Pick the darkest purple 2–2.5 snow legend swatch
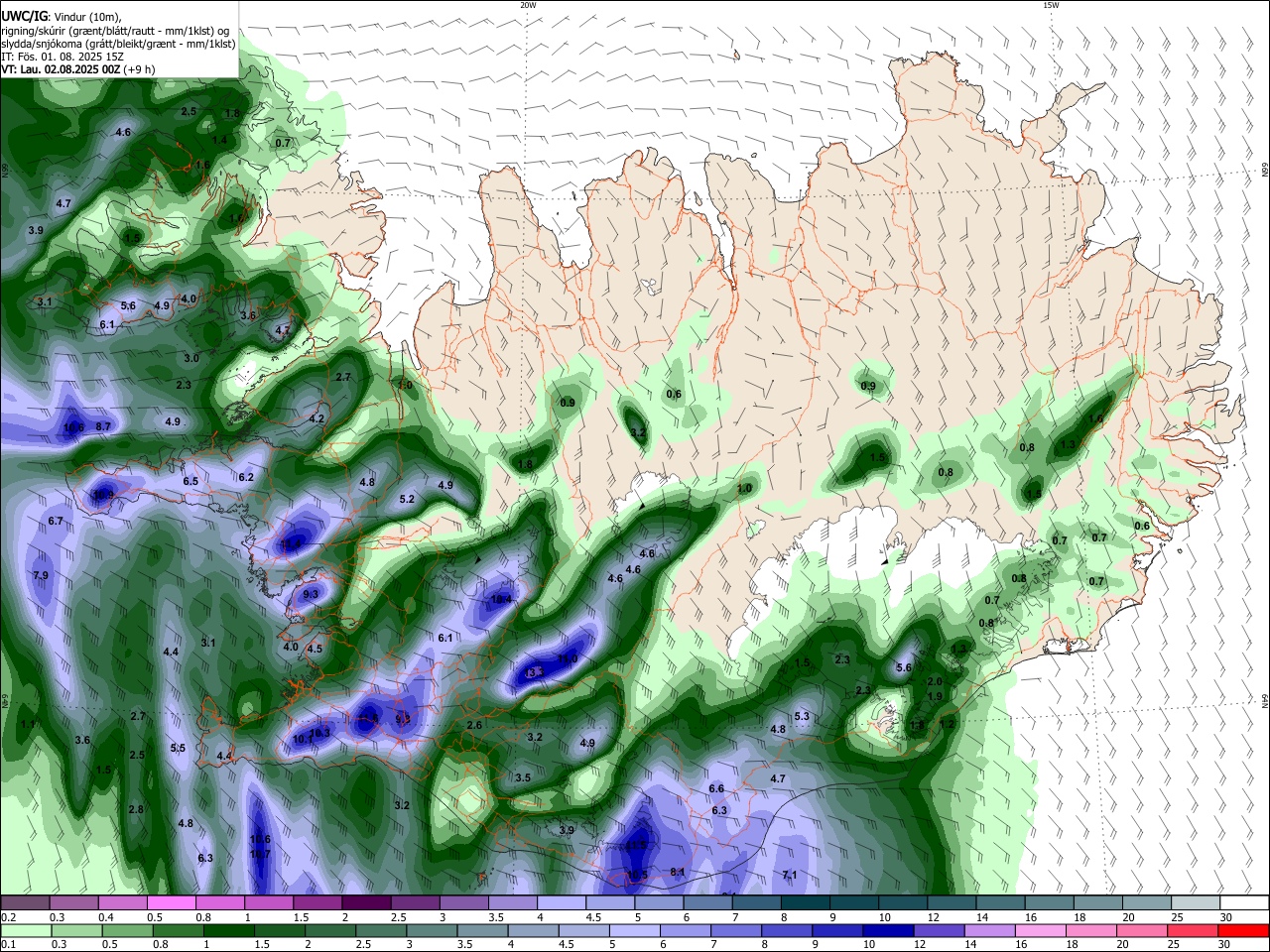1270x952 pixels. point(366,903)
